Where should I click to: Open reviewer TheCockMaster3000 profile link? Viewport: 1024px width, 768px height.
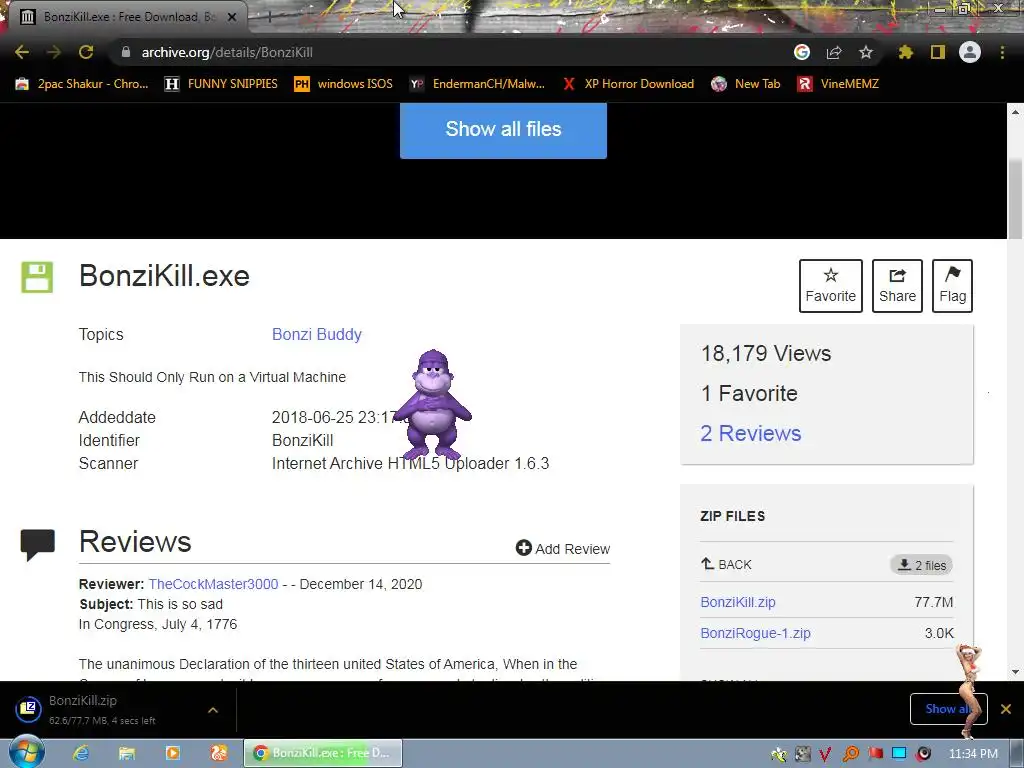[213, 584]
